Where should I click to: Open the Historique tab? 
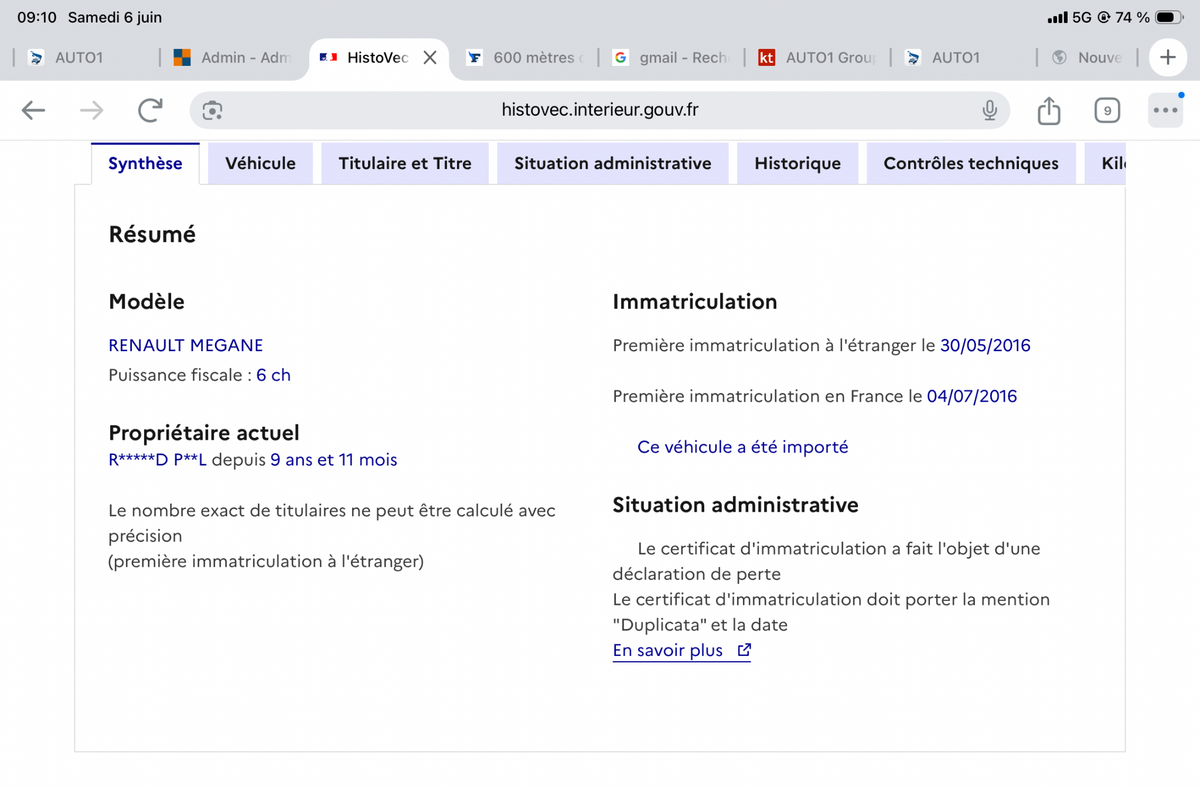[798, 163]
